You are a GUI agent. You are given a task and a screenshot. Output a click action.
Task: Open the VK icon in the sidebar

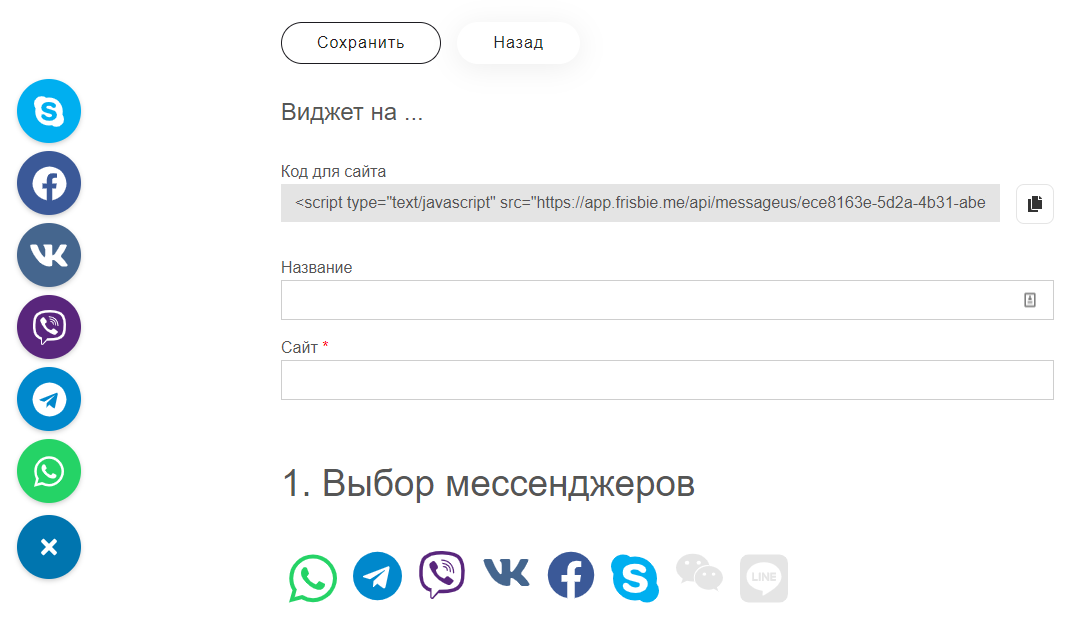coord(48,255)
